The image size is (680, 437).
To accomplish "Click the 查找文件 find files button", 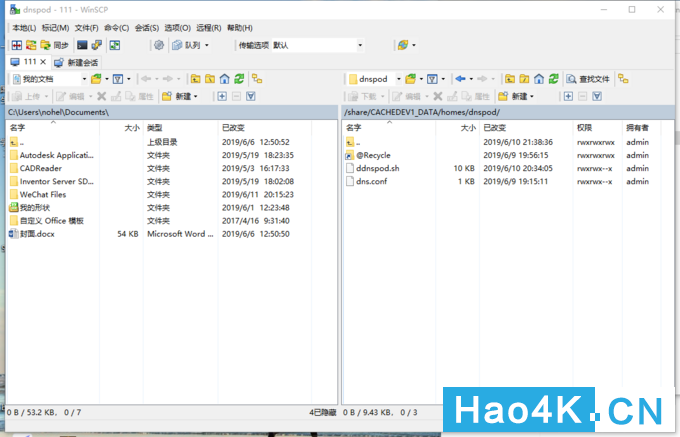I will [x=588, y=79].
